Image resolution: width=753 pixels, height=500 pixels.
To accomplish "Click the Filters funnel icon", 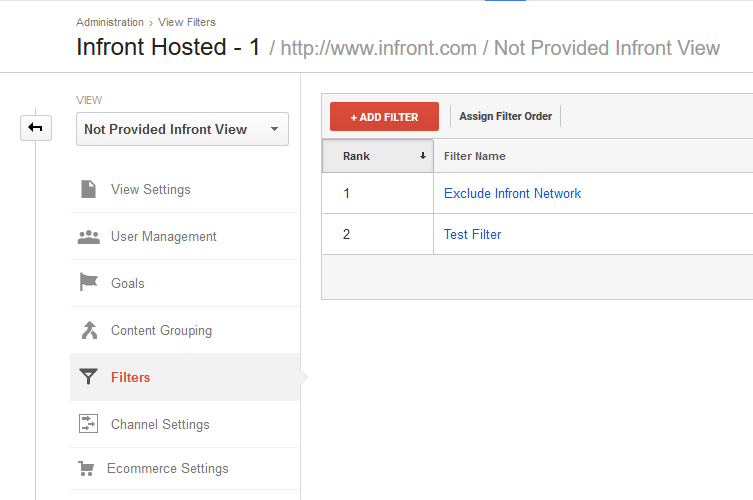I will [x=88, y=377].
